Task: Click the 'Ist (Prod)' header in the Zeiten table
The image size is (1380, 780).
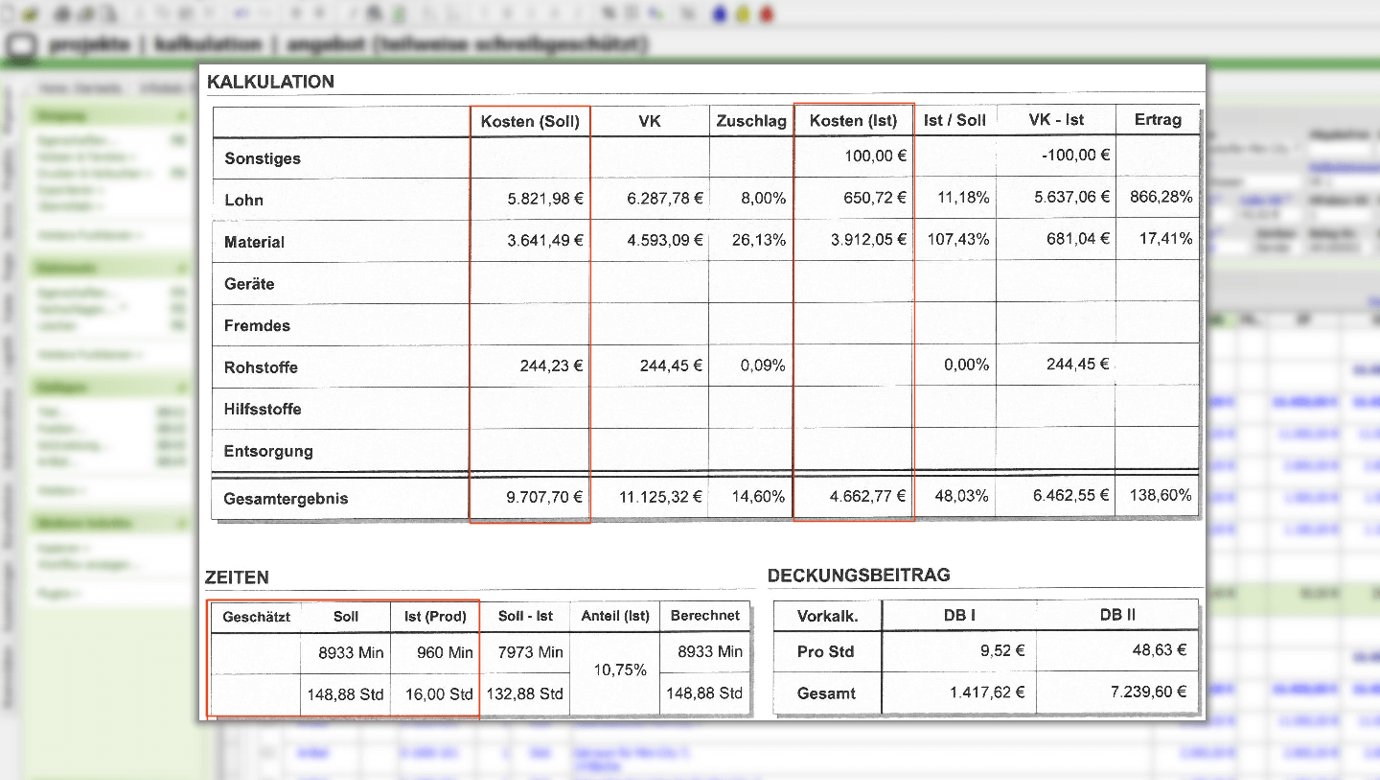Action: (435, 616)
